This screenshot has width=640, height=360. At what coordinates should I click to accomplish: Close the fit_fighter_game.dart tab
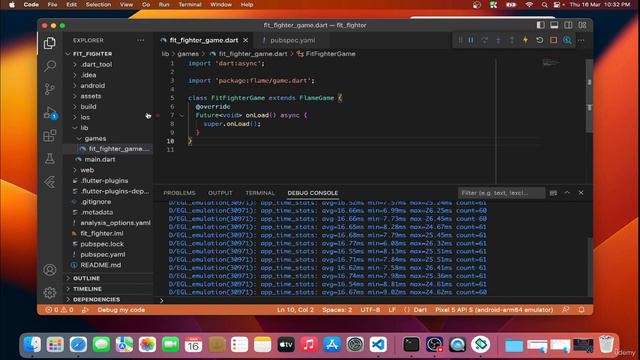pyautogui.click(x=245, y=40)
